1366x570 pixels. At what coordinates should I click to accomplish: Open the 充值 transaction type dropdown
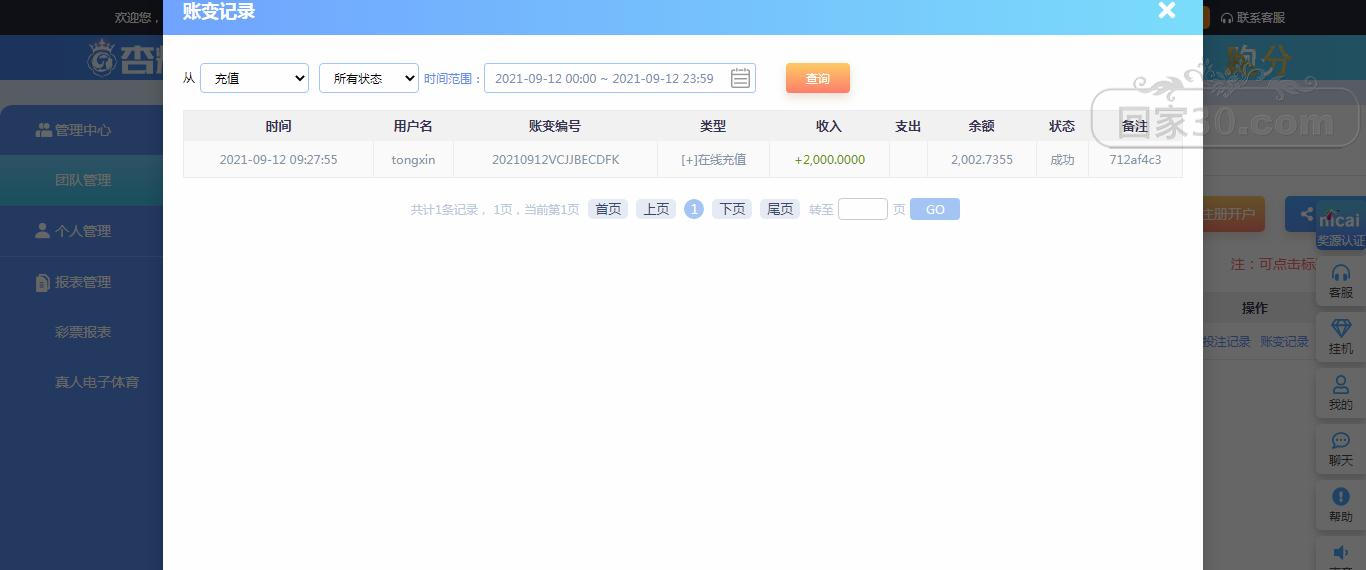pyautogui.click(x=254, y=78)
